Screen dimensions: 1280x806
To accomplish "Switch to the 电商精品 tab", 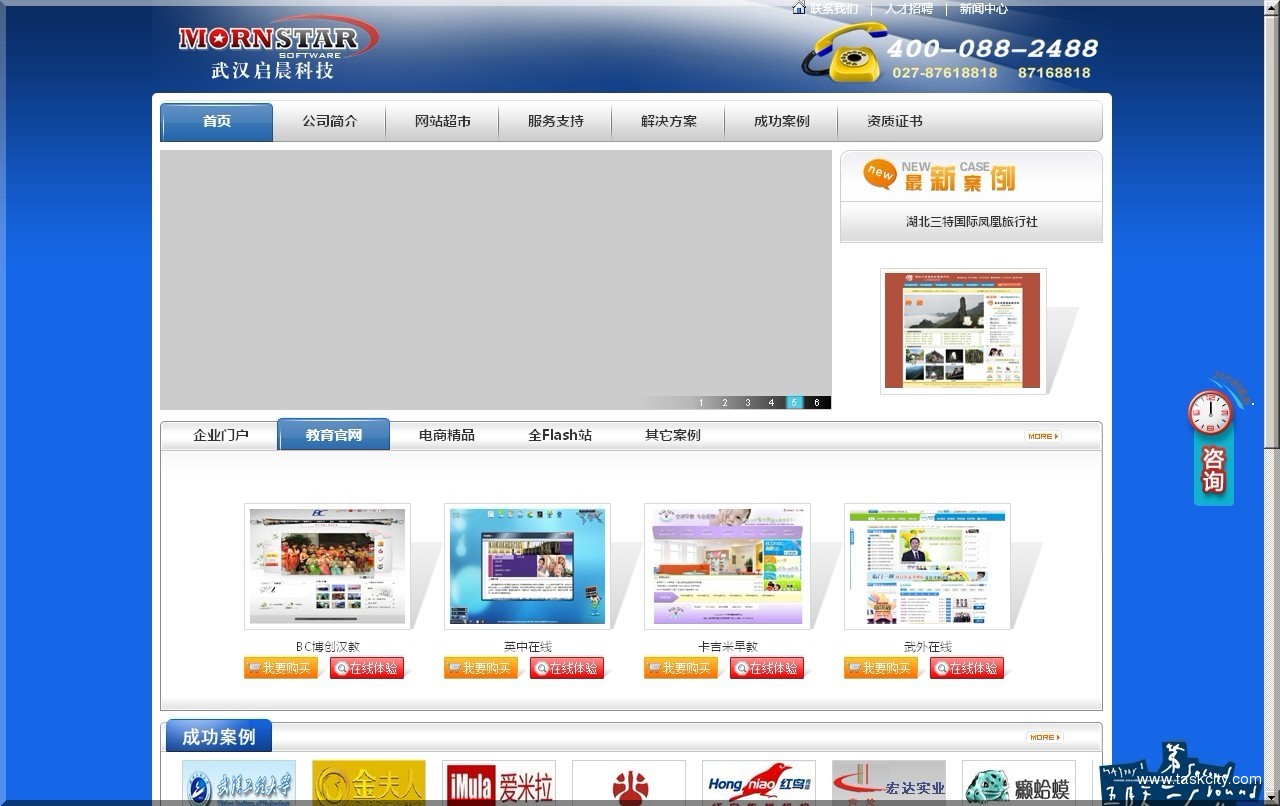I will coord(446,435).
